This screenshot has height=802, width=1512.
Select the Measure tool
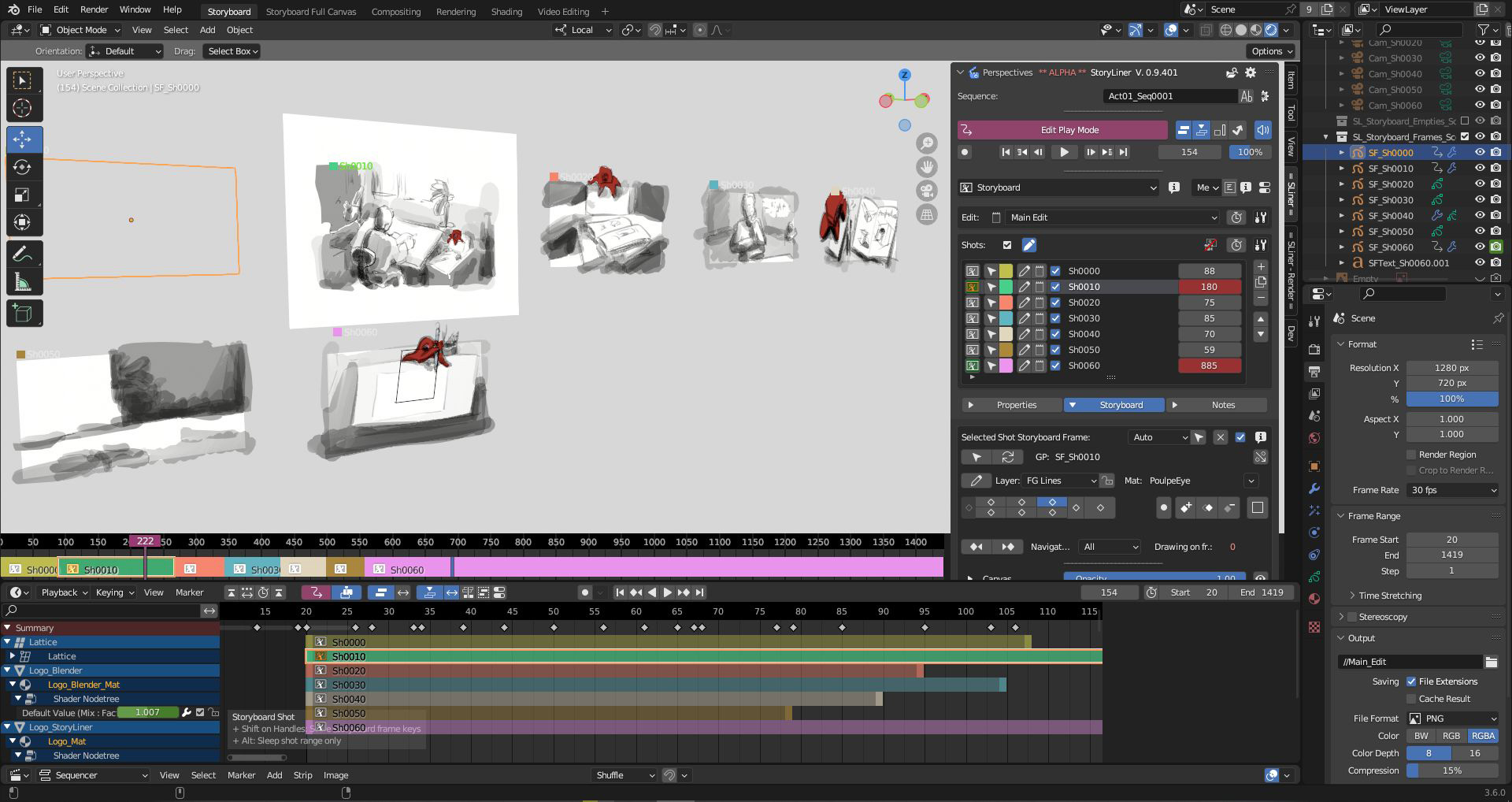(x=23, y=282)
